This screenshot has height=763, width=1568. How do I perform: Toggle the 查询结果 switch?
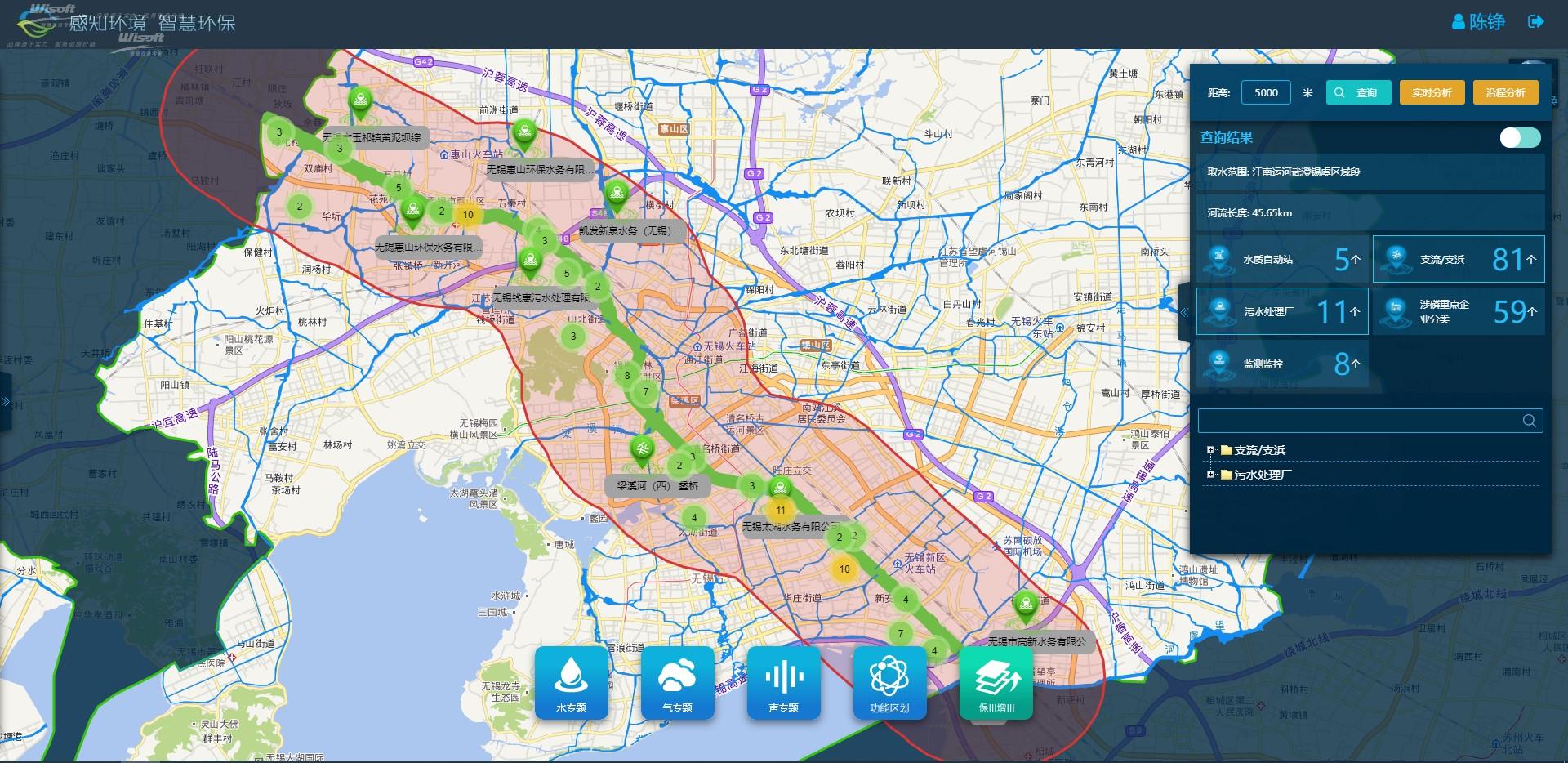click(1520, 137)
